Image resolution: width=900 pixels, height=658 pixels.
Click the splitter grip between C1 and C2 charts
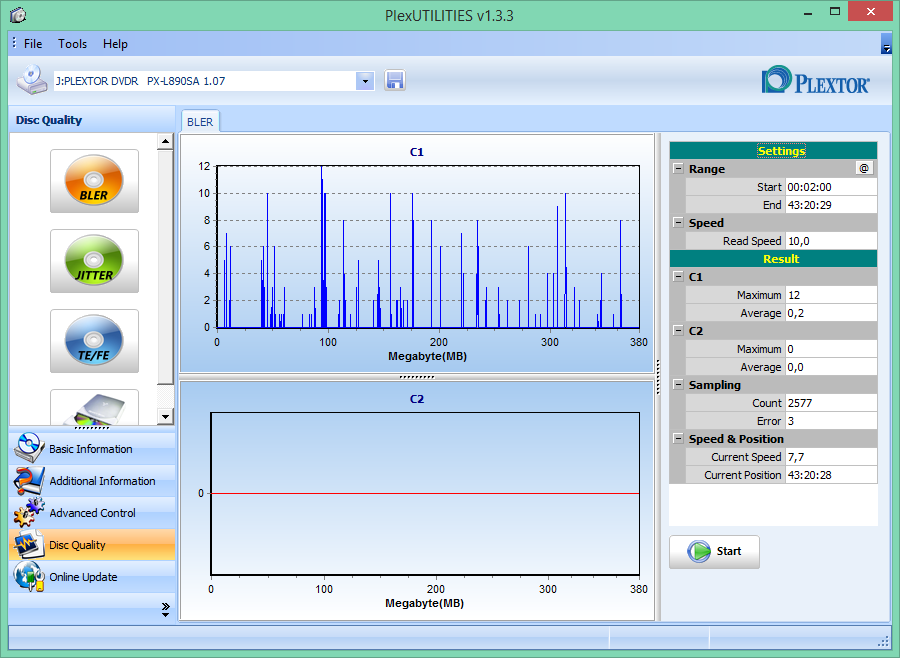tap(417, 377)
